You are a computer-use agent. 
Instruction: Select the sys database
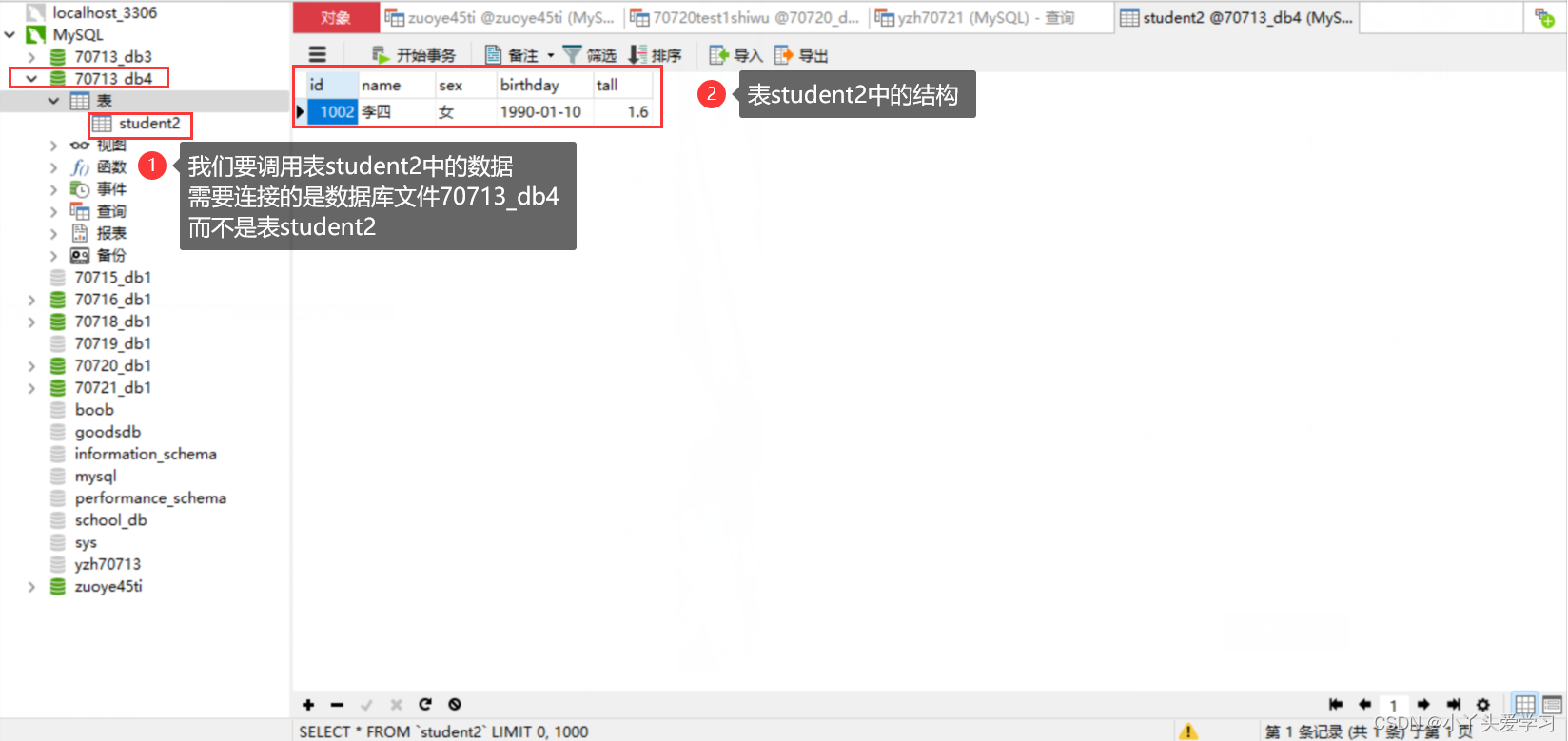[86, 543]
